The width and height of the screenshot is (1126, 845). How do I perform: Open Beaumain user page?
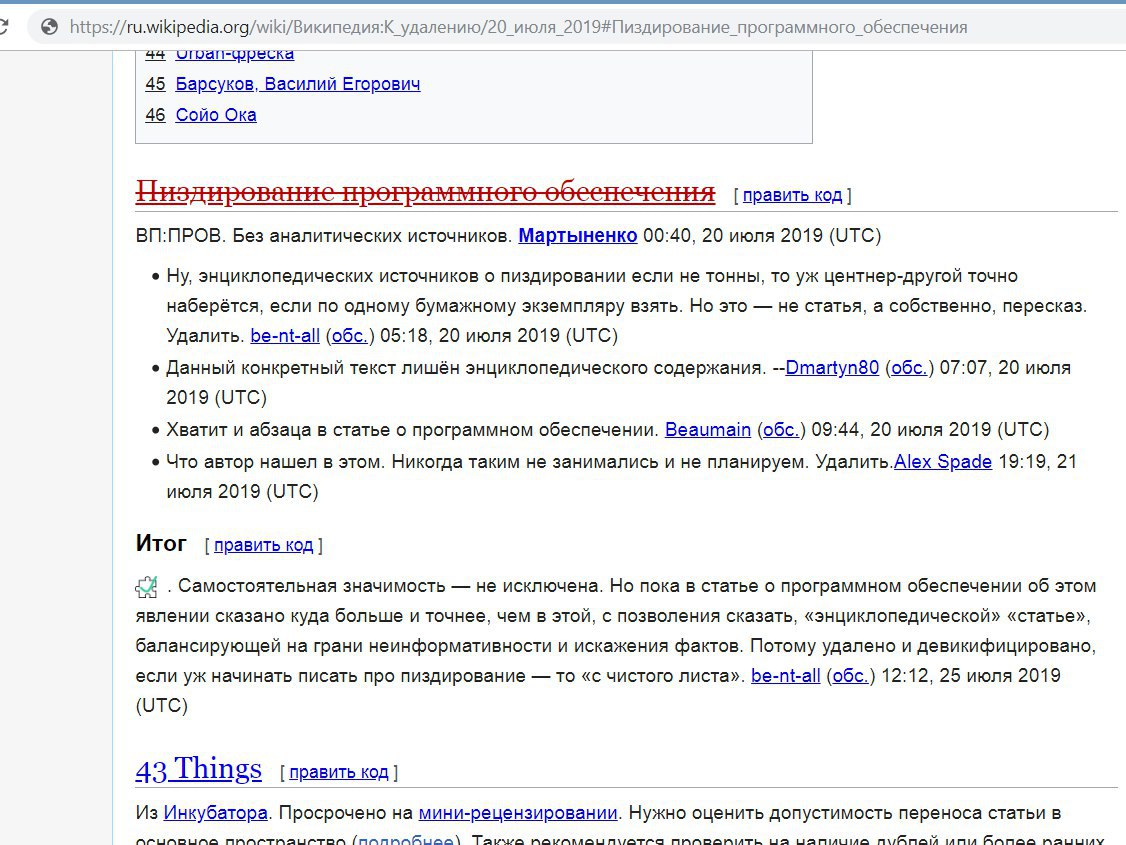coord(708,429)
